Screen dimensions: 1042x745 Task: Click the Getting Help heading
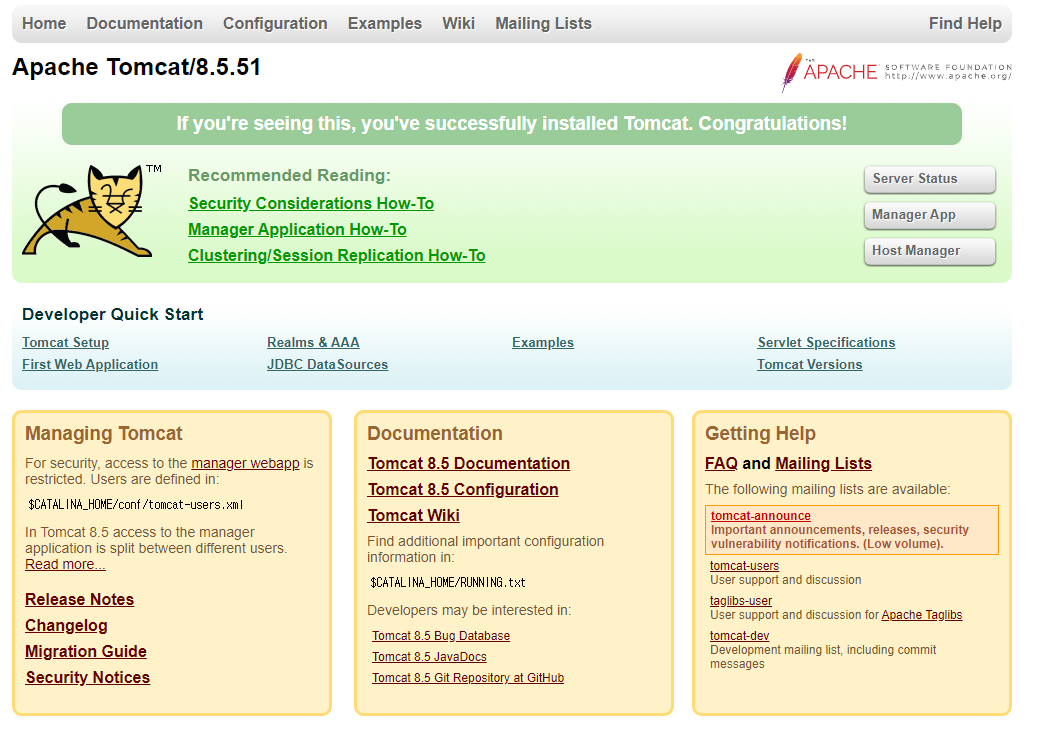click(760, 433)
